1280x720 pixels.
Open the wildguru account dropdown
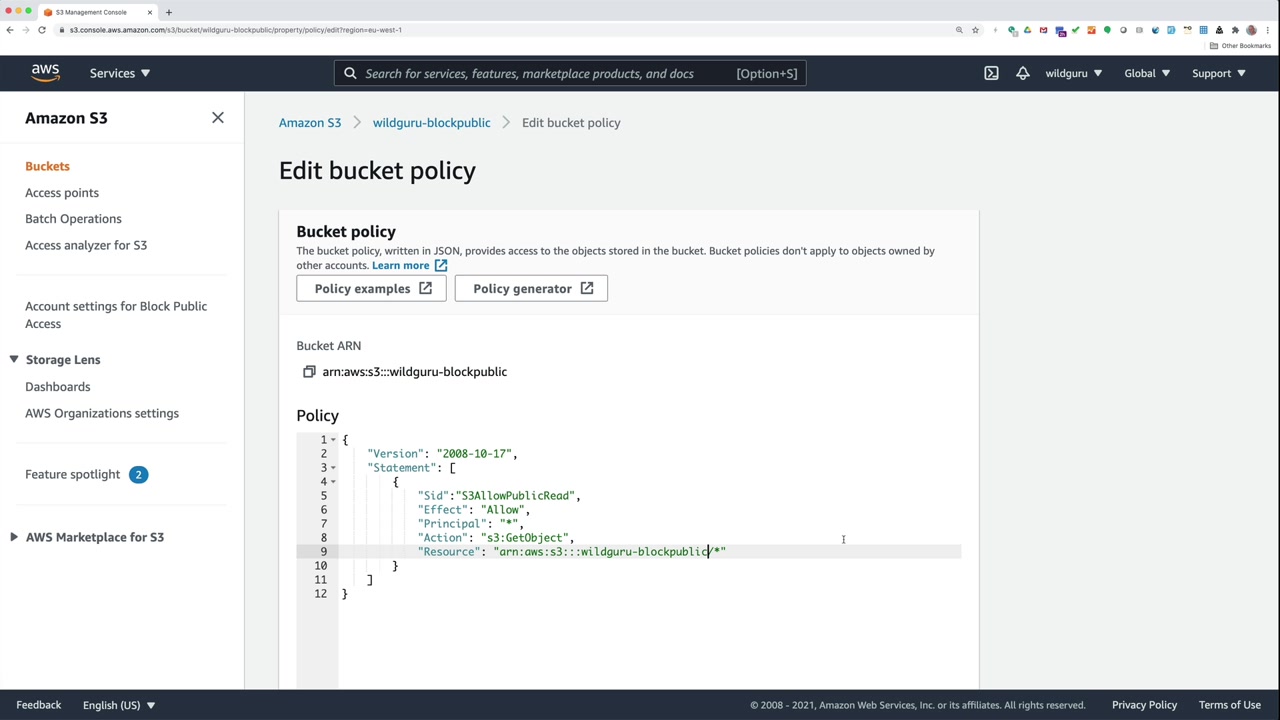[1073, 73]
